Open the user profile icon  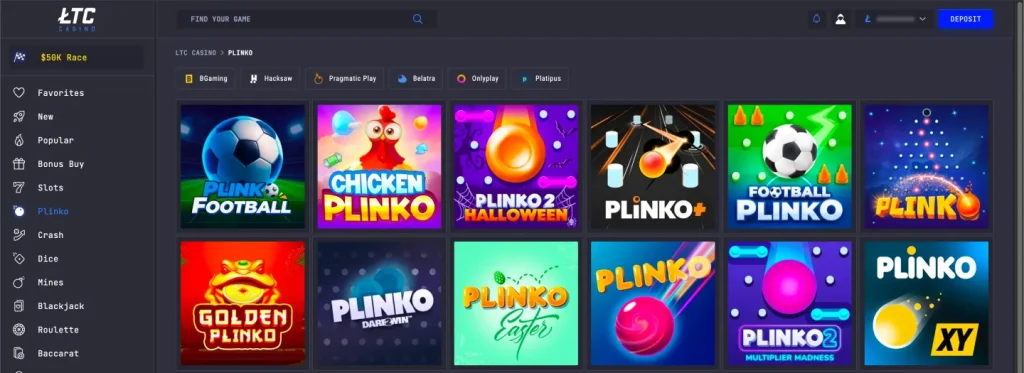tap(840, 19)
